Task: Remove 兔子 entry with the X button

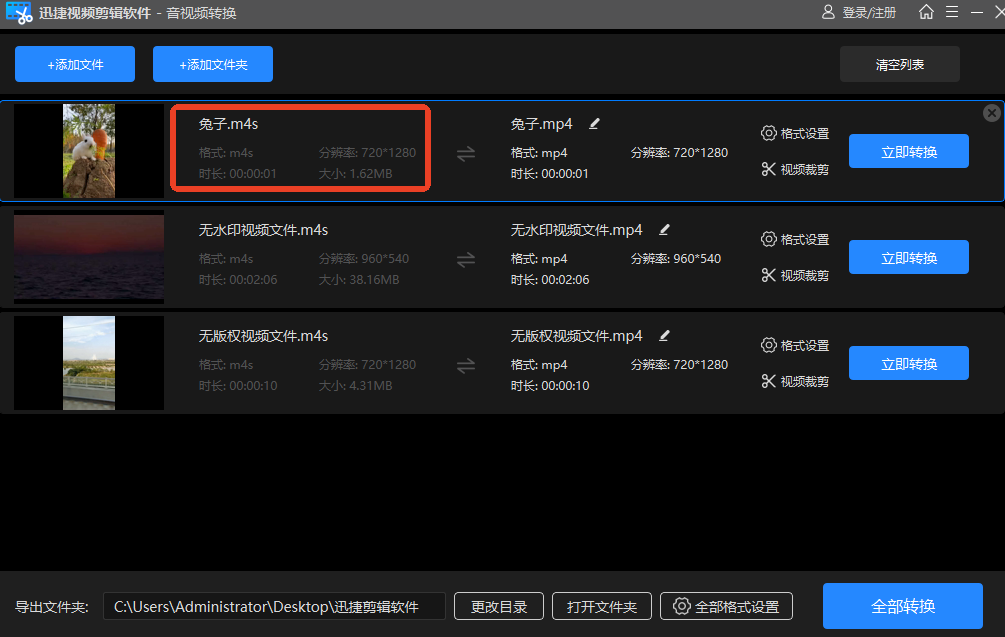Action: click(991, 112)
